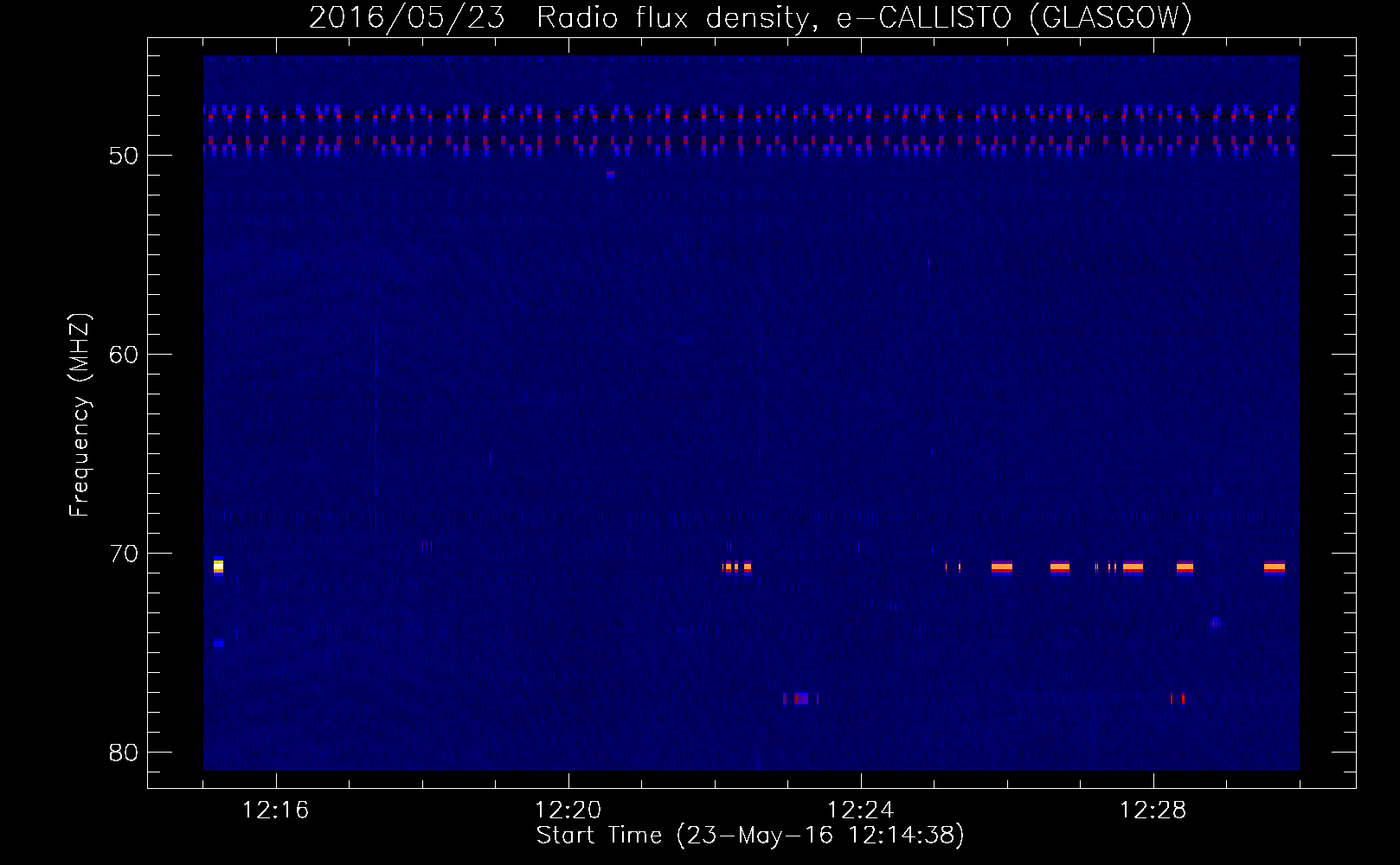
Task: Click the purple signal patch near 77 MHz after 12:23
Action: pyautogui.click(x=800, y=698)
